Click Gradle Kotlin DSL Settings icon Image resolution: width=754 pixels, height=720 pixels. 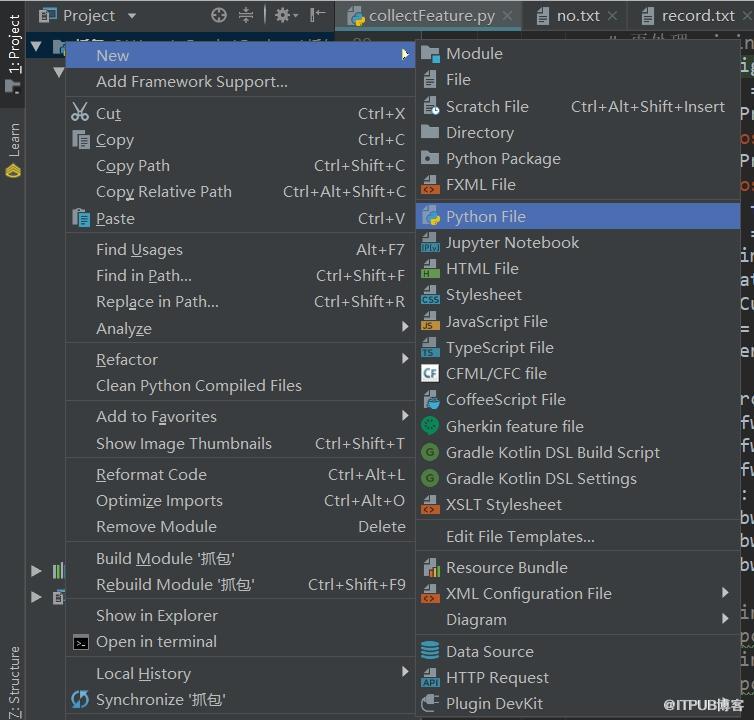pyautogui.click(x=430, y=478)
